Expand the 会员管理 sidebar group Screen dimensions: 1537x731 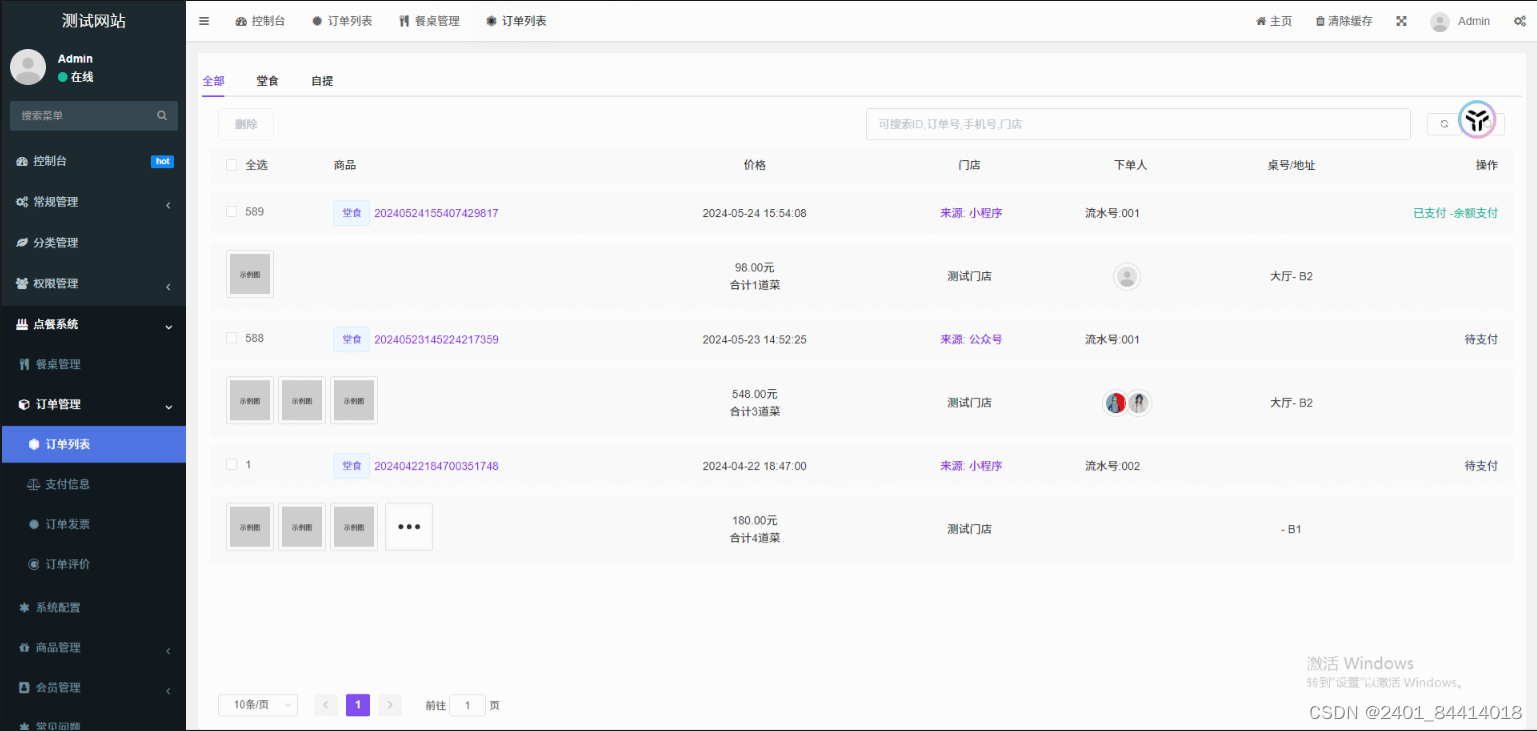pyautogui.click(x=93, y=688)
